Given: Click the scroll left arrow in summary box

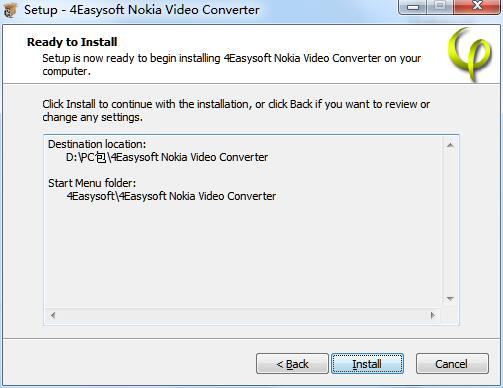Looking at the screenshot, I should [x=53, y=315].
